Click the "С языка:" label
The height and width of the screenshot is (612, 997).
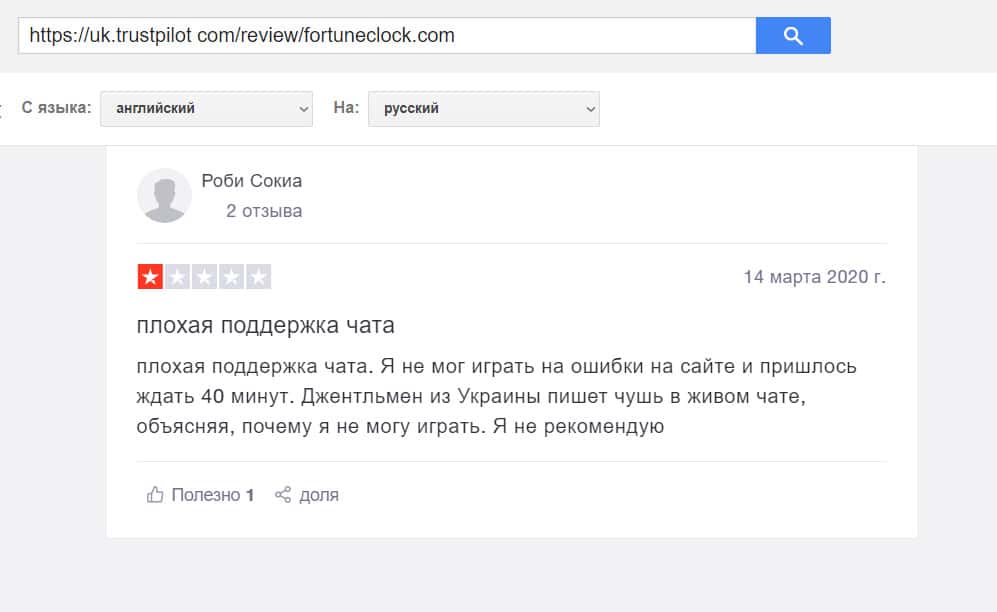click(x=56, y=108)
